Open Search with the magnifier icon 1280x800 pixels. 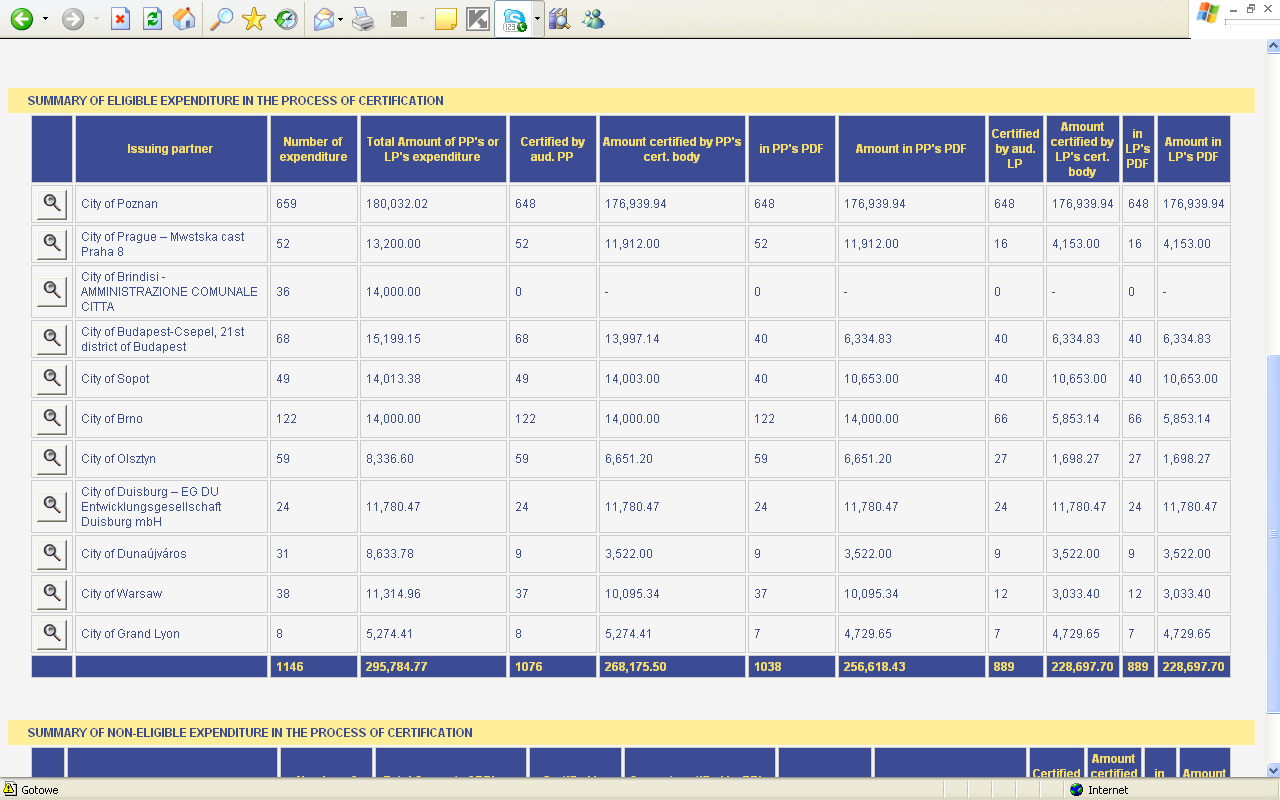(x=221, y=19)
